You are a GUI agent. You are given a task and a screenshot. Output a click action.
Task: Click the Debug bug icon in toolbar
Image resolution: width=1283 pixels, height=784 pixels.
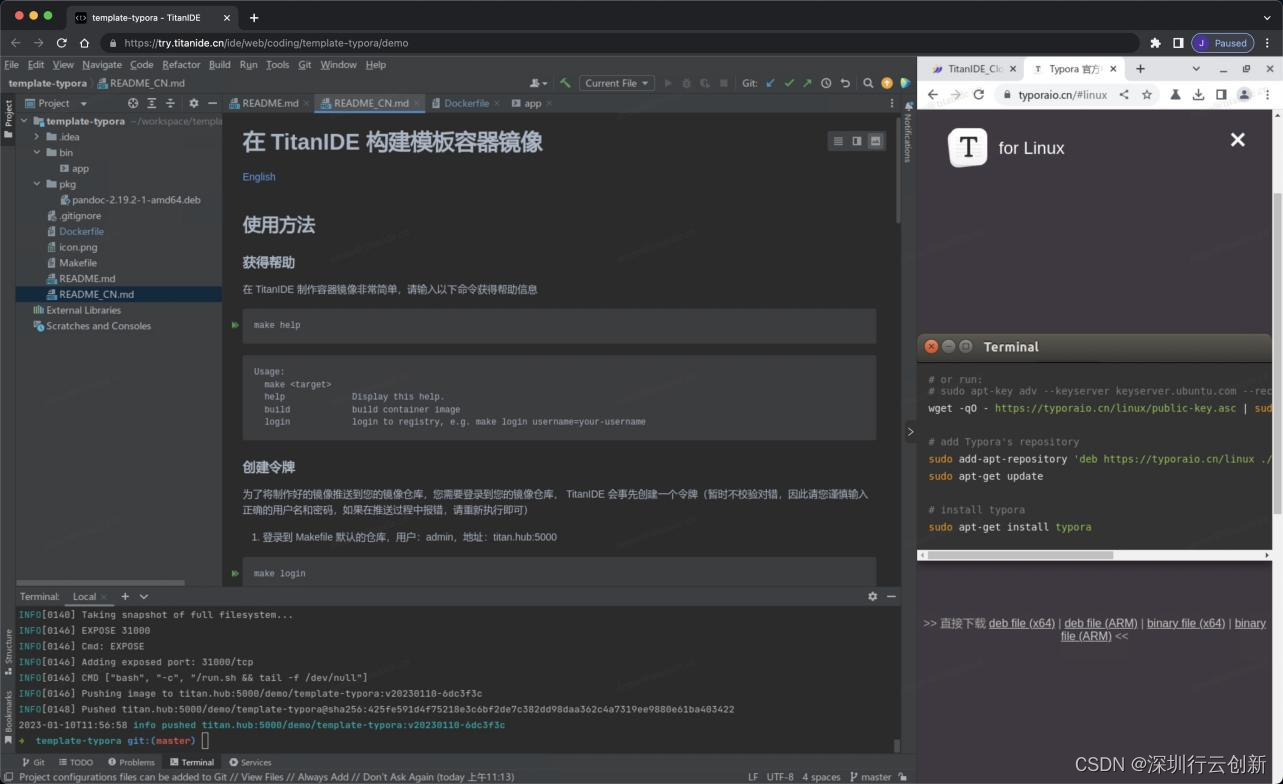coord(686,83)
